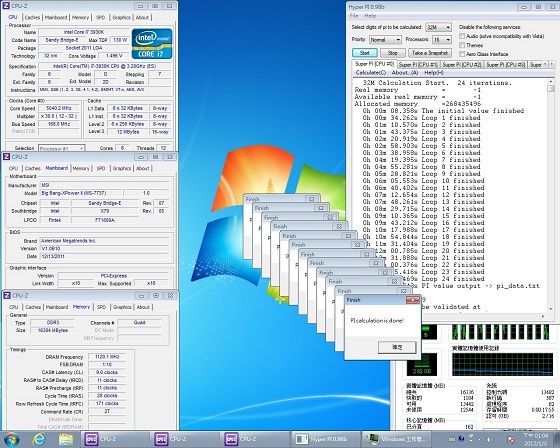Open CPU tab in Mainboard CPU-Z window
560x448 pixels.
(x=13, y=168)
